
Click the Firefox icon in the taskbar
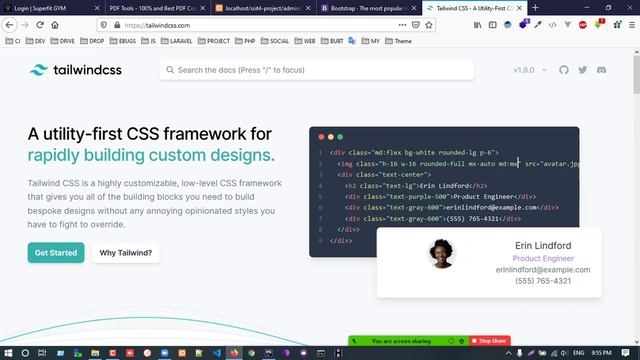coord(234,353)
